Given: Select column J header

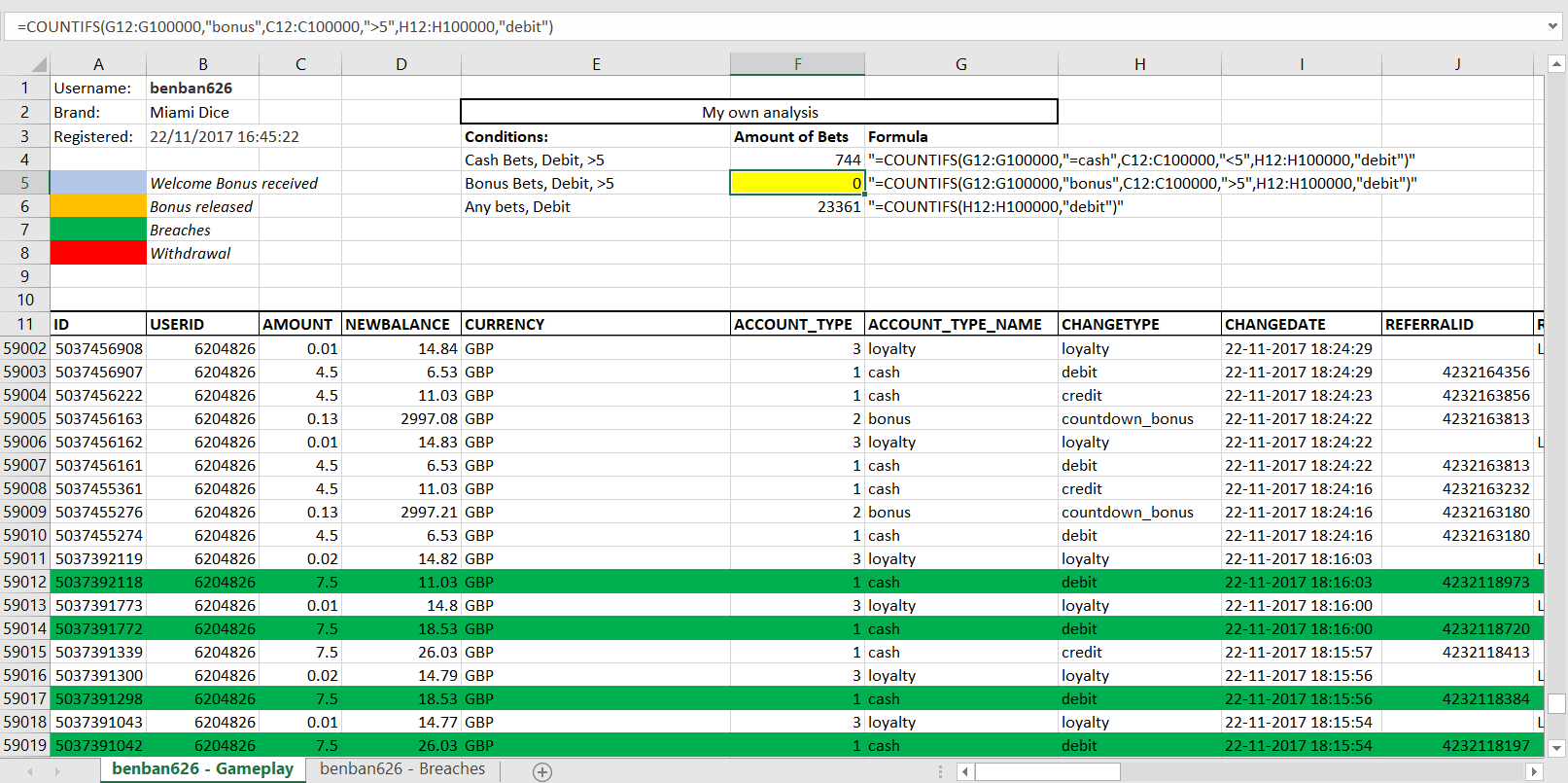Looking at the screenshot, I should tap(1457, 64).
